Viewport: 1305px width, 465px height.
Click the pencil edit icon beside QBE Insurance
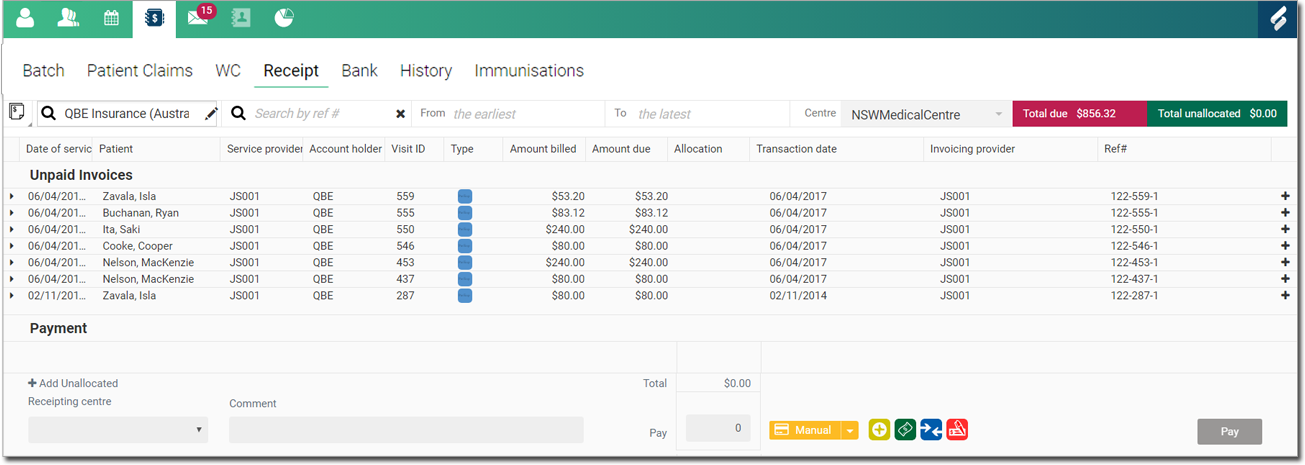pos(210,114)
